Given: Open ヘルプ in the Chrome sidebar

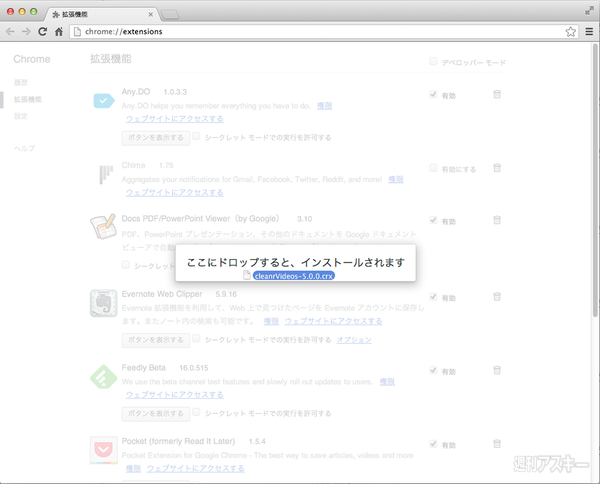Looking at the screenshot, I should (24, 148).
